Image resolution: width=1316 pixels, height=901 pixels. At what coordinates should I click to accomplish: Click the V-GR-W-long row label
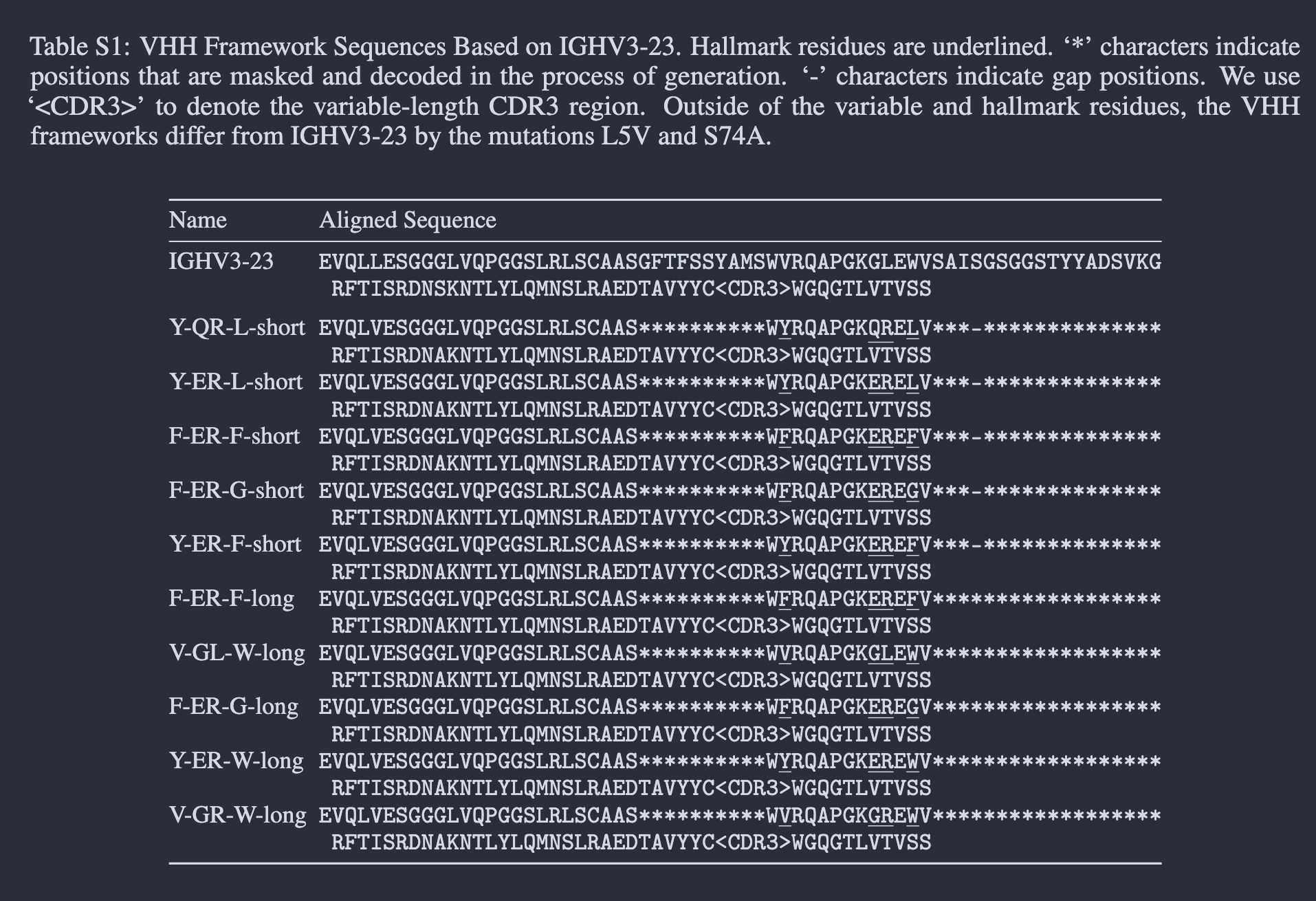237,815
